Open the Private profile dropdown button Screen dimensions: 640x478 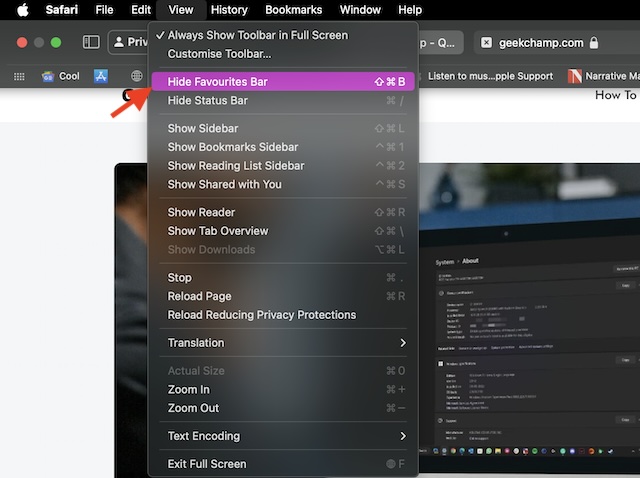129,43
